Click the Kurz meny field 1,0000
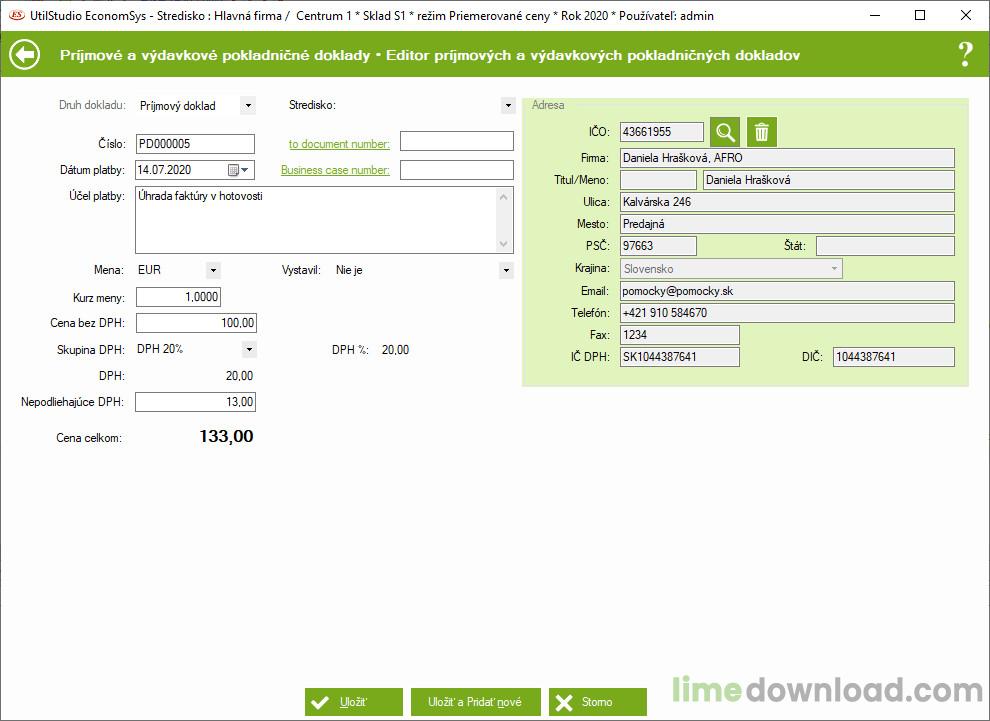Viewport: 990px width, 721px height. pos(178,297)
